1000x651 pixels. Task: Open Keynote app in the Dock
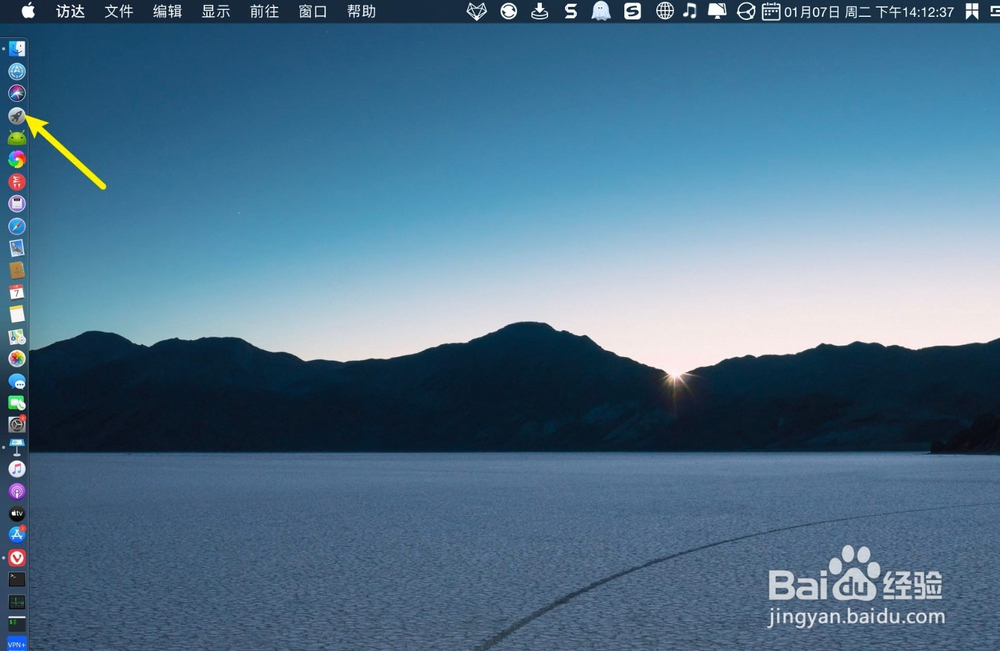17,447
